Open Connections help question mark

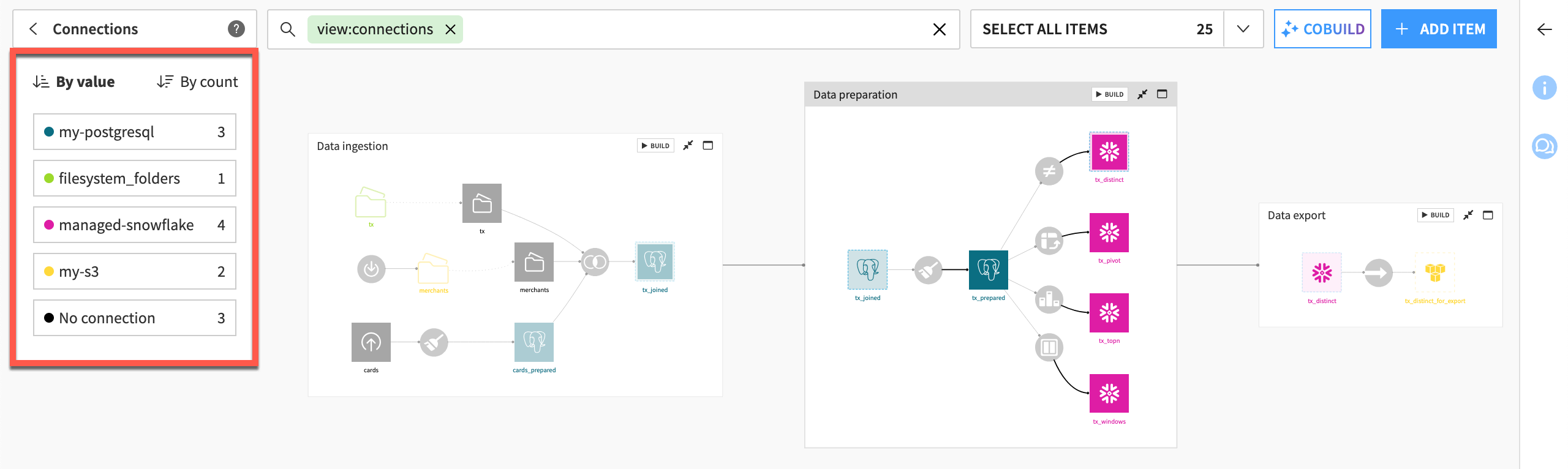(236, 29)
